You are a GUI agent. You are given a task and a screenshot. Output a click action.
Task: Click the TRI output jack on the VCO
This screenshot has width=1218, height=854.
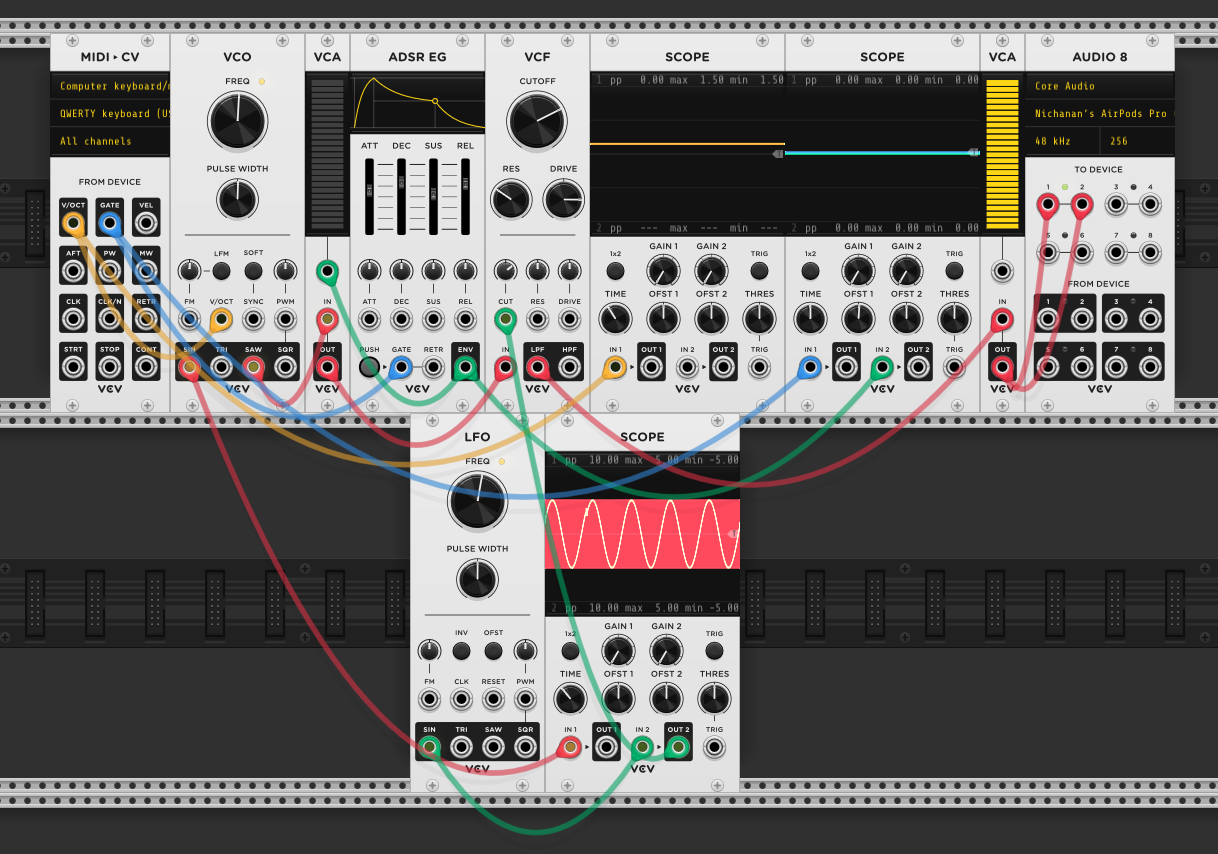[221, 367]
